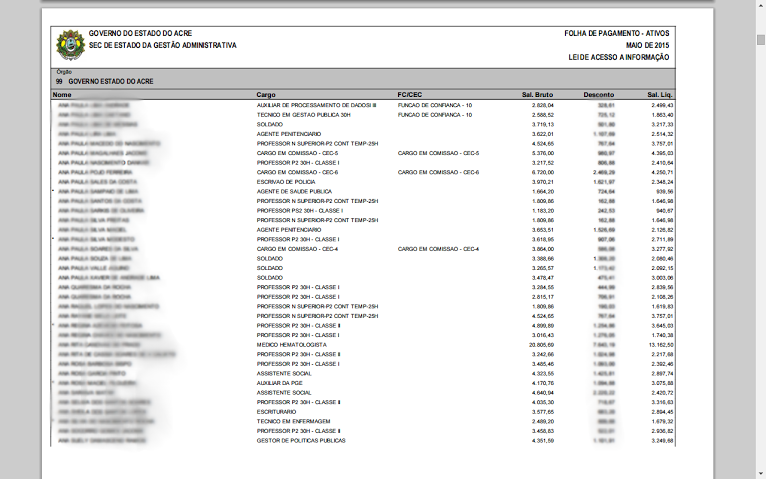The height and width of the screenshot is (479, 766).
Task: Click the FC/CEC column header
Action: (x=410, y=94)
